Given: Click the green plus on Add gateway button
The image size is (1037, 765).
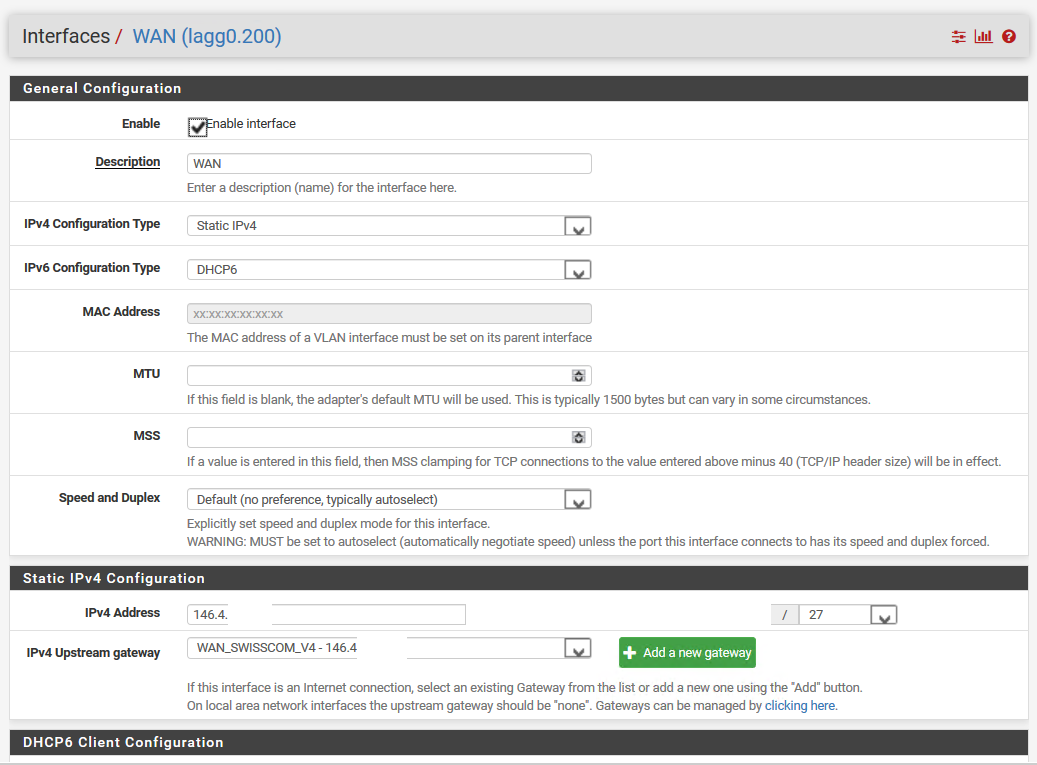Looking at the screenshot, I should pos(631,652).
